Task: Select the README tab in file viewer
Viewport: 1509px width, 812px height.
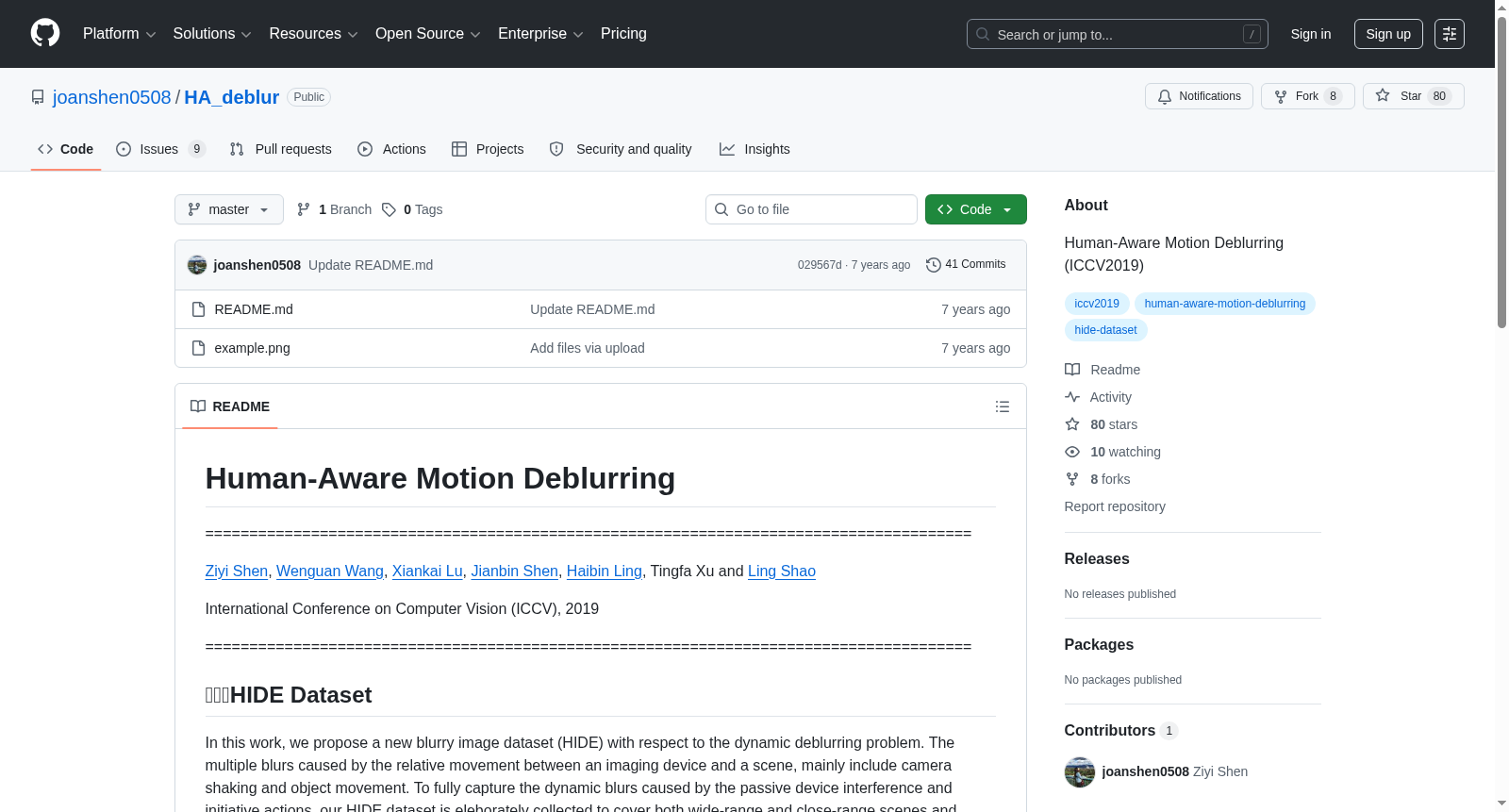Action: coord(230,406)
